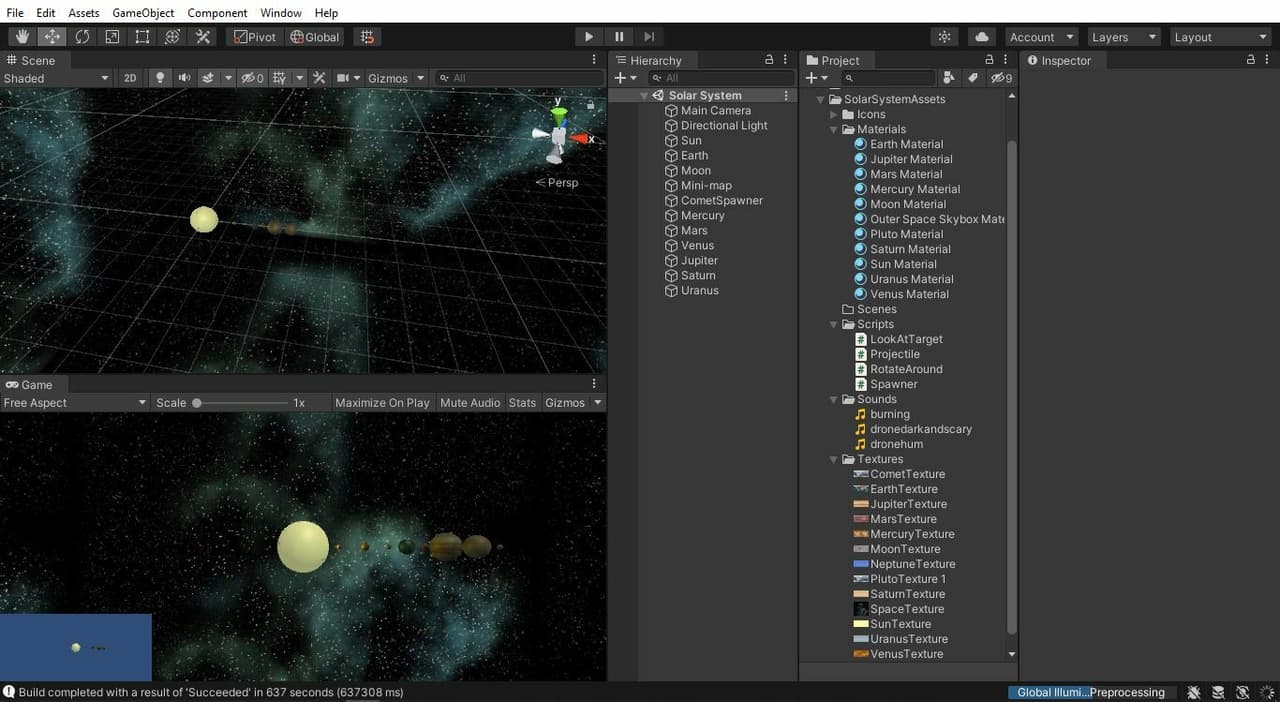Open Scene panel more options menu
This screenshot has width=1280, height=702.
tap(594, 60)
